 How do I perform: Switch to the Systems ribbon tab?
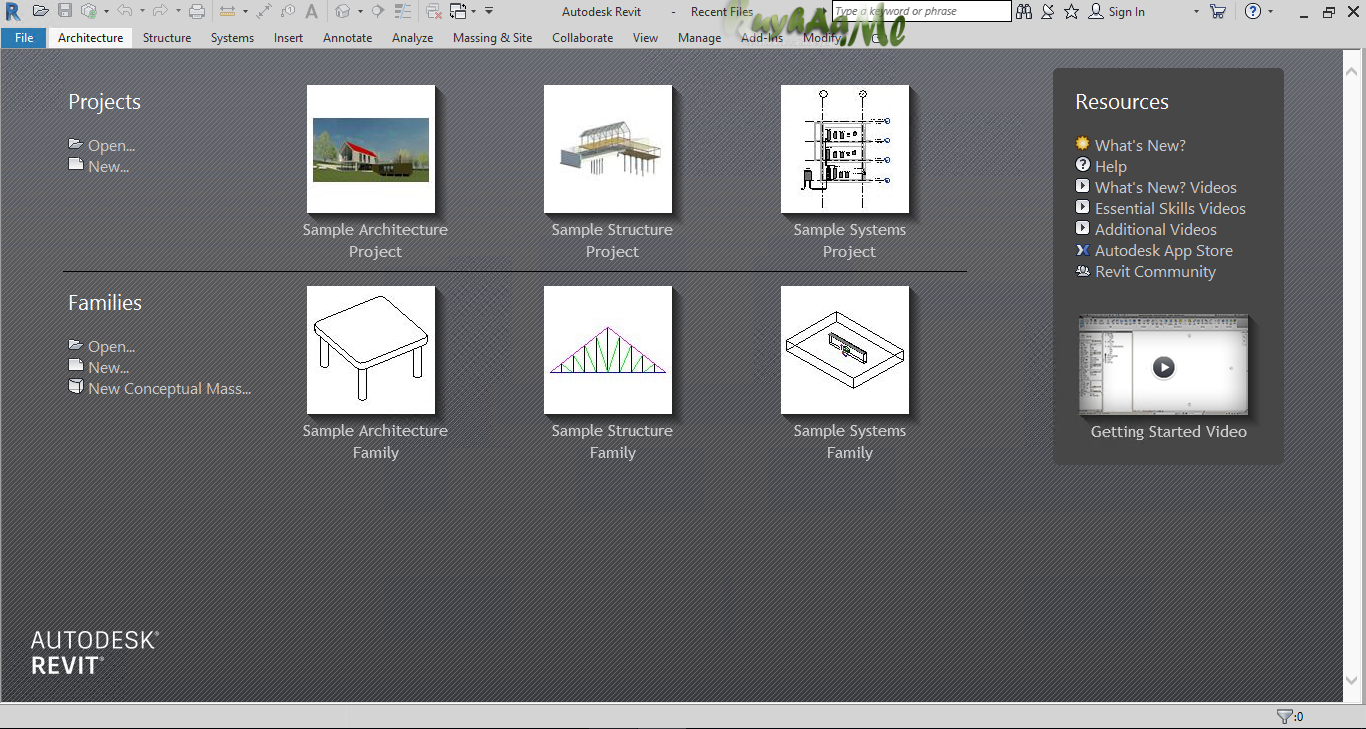pos(232,37)
